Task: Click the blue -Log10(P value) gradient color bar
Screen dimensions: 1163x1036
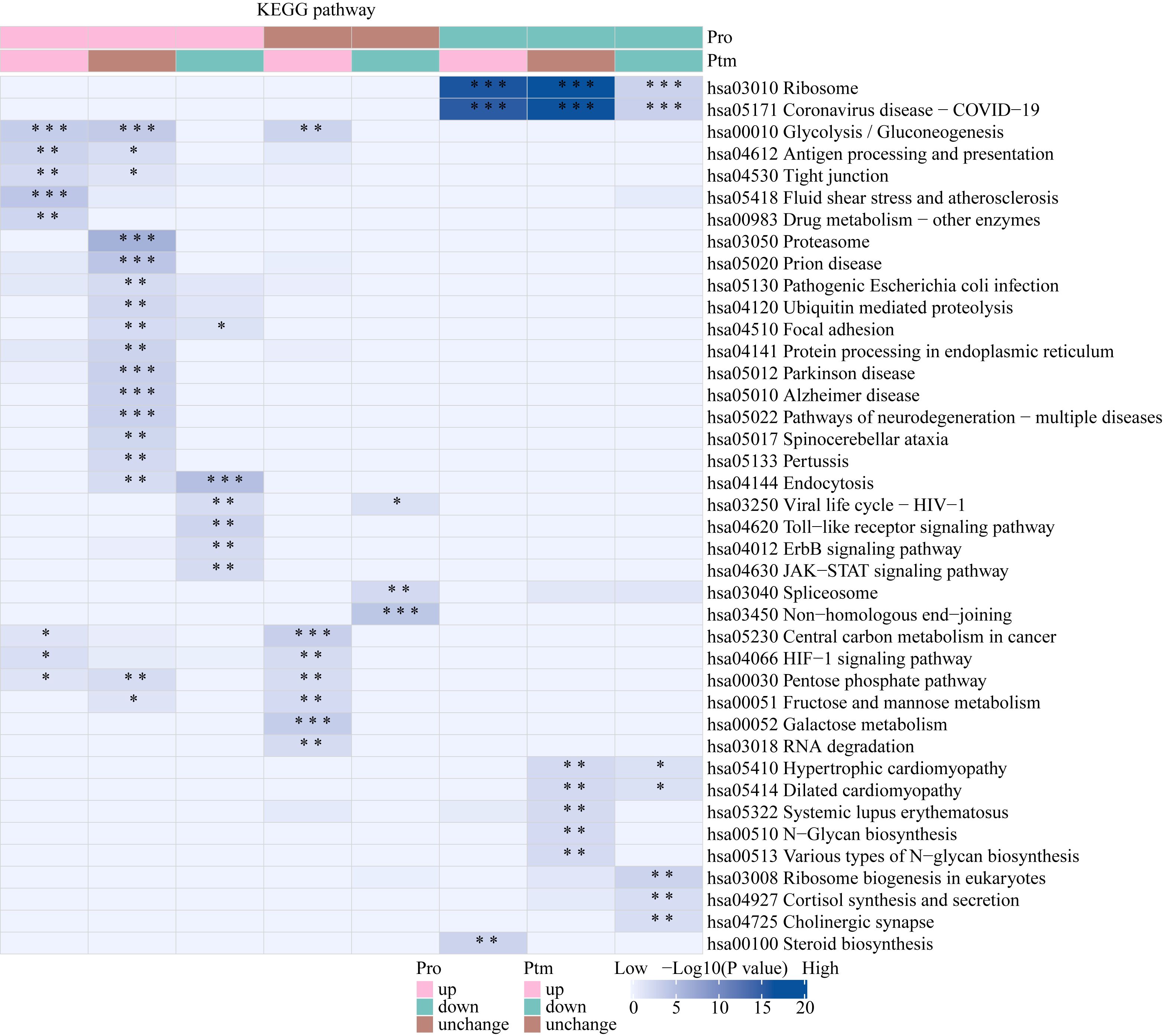Action: point(719,989)
